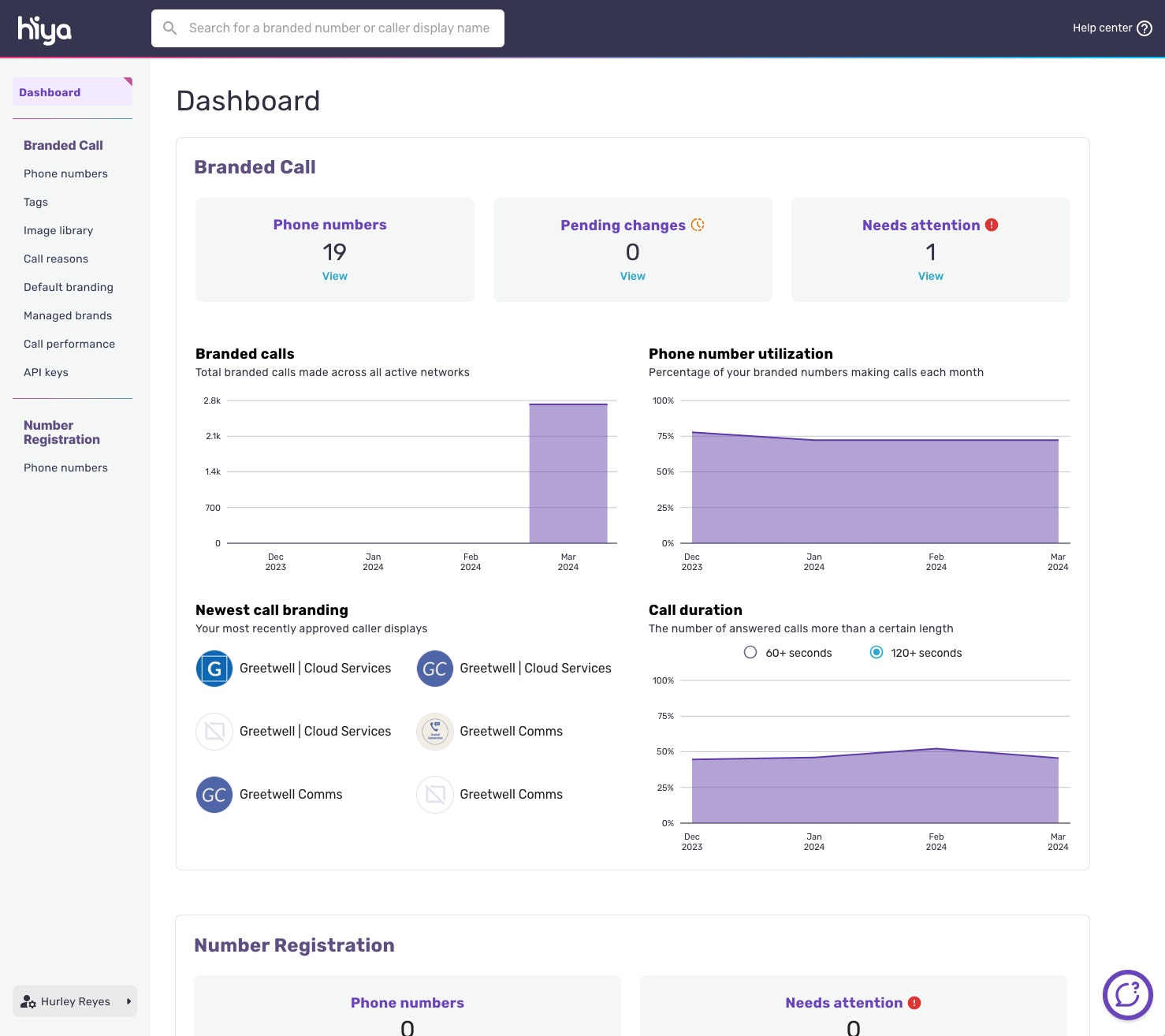Select the 60+ seconds radio button
This screenshot has width=1165, height=1036.
(750, 652)
